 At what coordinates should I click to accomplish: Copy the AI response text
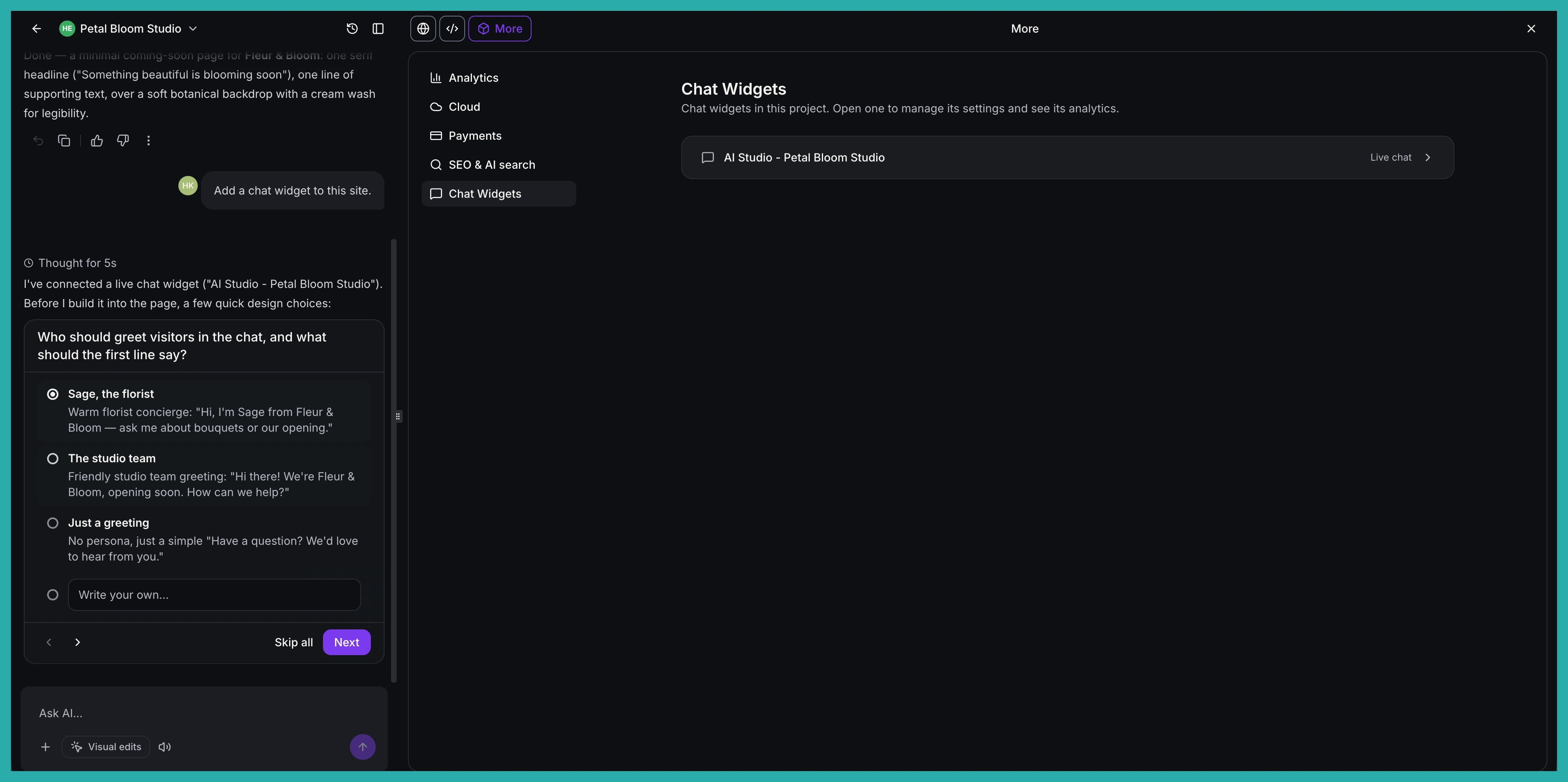tap(64, 141)
